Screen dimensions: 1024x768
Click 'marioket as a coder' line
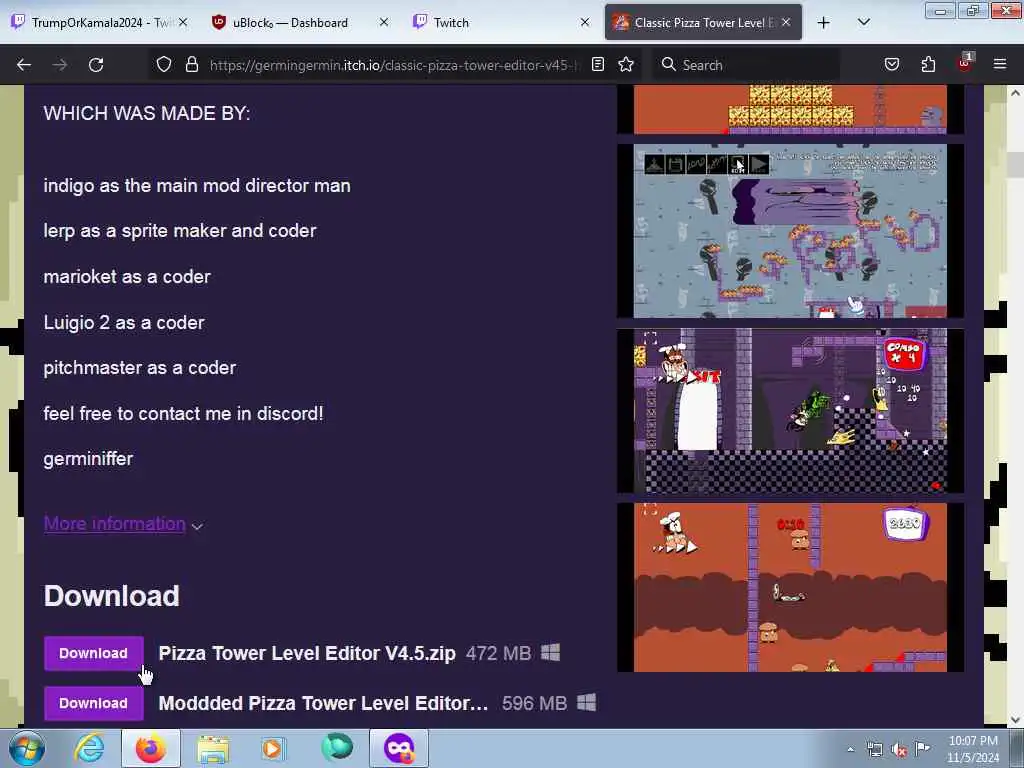127,277
